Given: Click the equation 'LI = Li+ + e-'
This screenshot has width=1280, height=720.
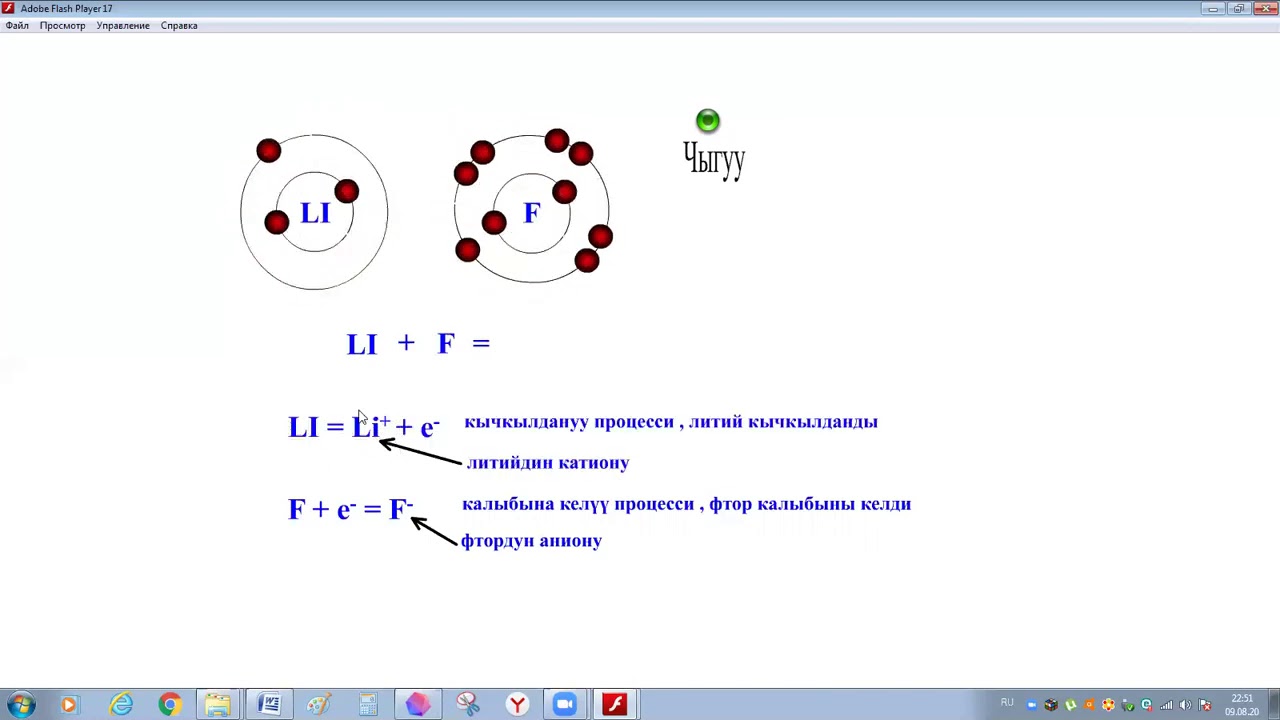Looking at the screenshot, I should pos(364,427).
